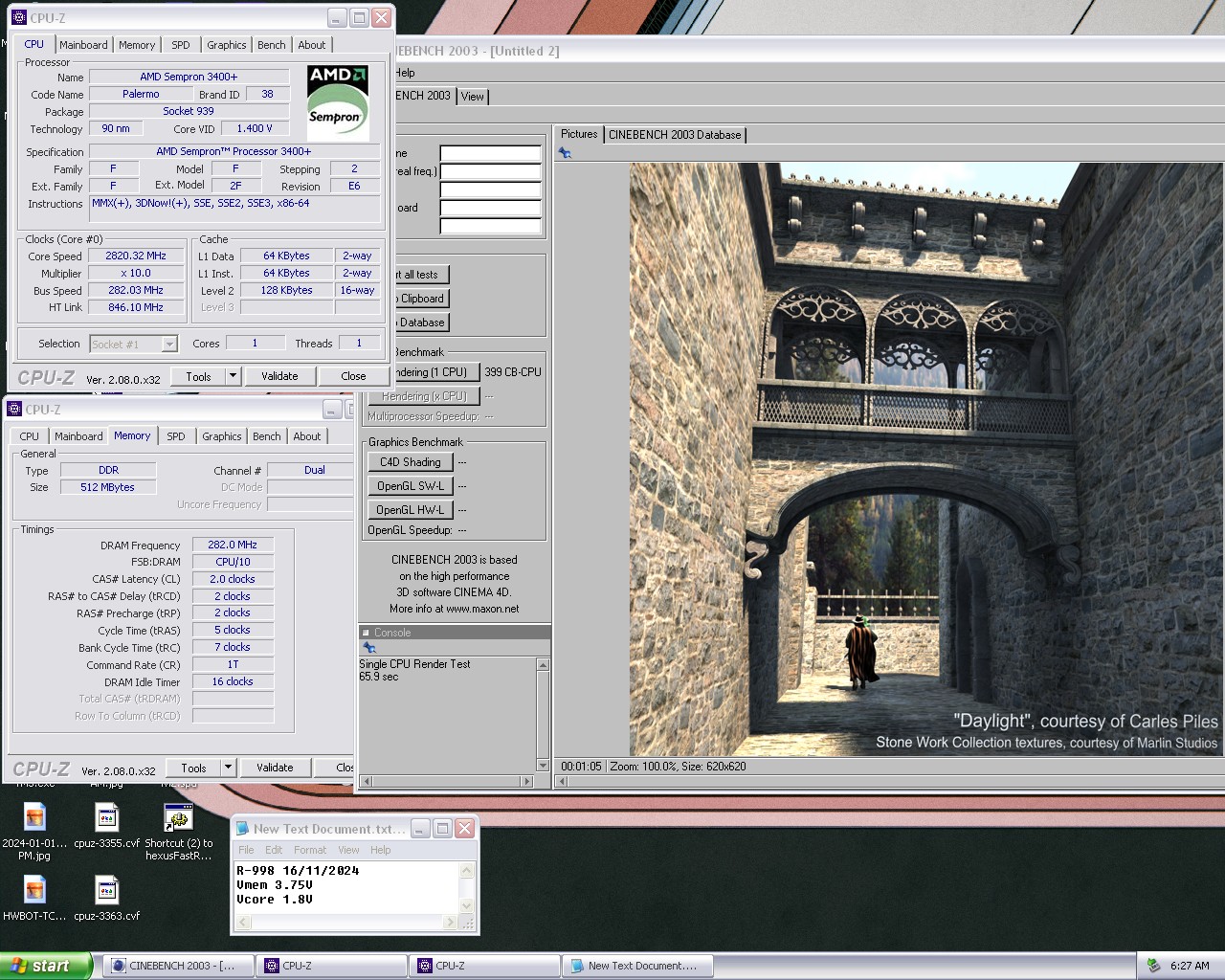The width and height of the screenshot is (1225, 980).
Task: Open the cpuz-3363.cvf desktop file
Action: (107, 898)
